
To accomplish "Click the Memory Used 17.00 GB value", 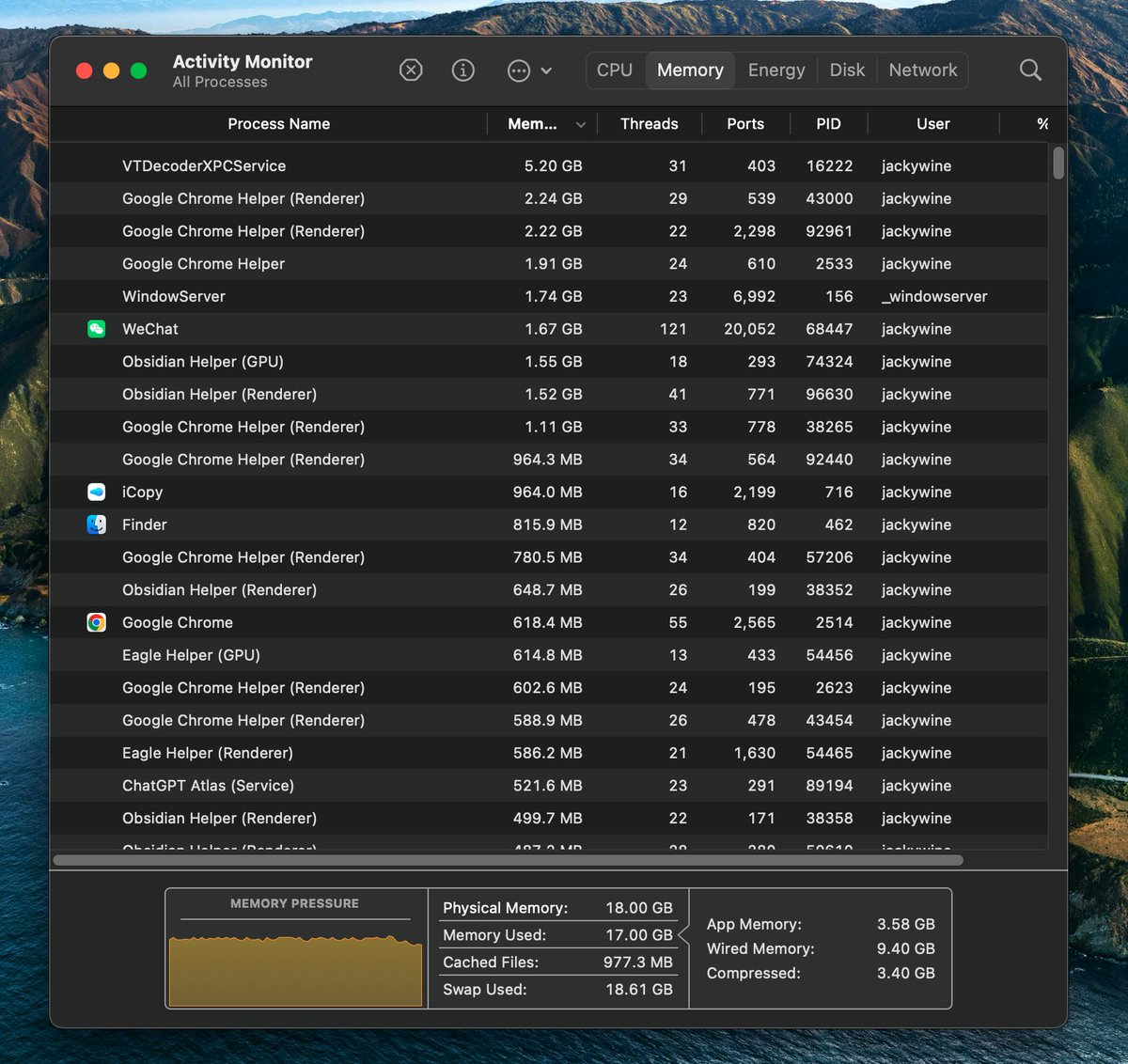I will click(639, 935).
